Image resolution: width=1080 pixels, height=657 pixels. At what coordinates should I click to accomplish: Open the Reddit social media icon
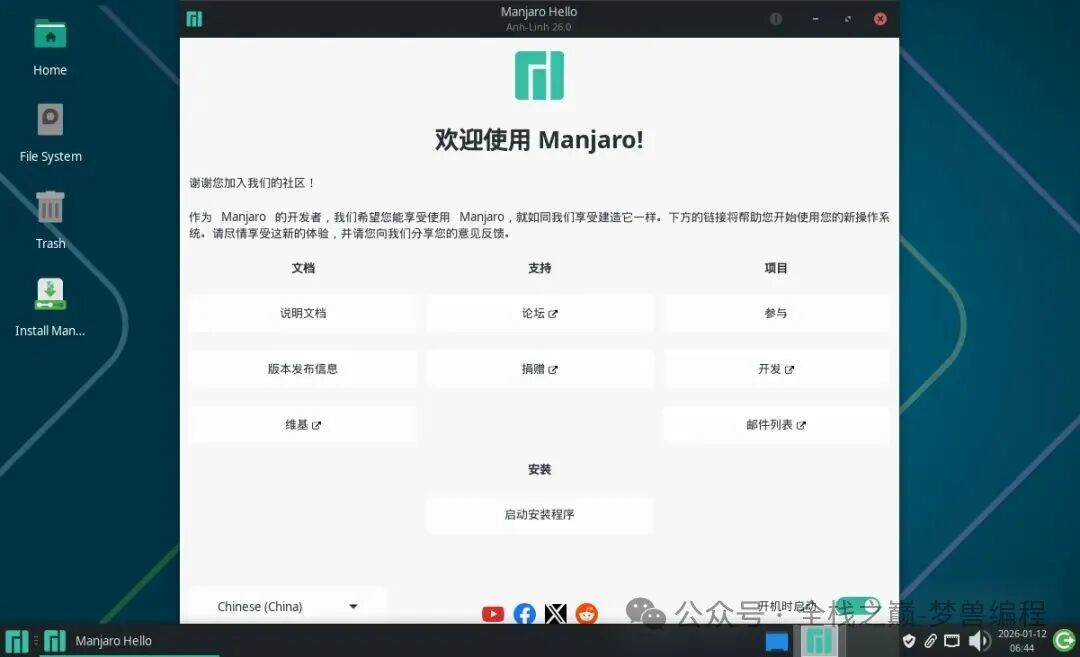coord(586,614)
